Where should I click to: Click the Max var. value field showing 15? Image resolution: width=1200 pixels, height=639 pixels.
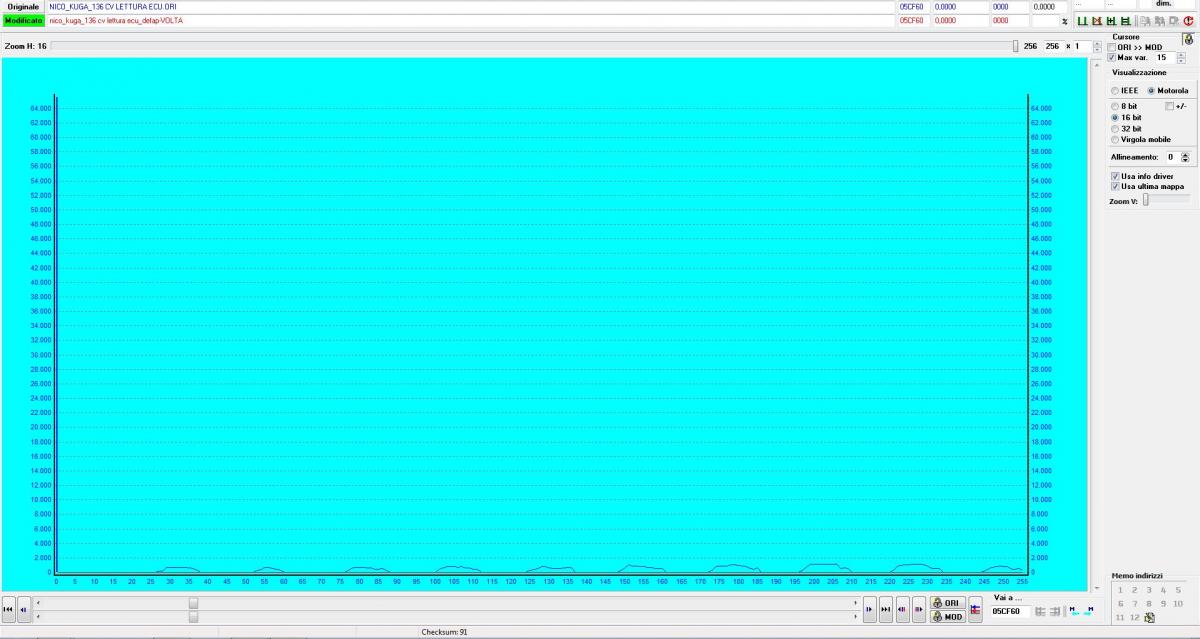tap(1165, 58)
